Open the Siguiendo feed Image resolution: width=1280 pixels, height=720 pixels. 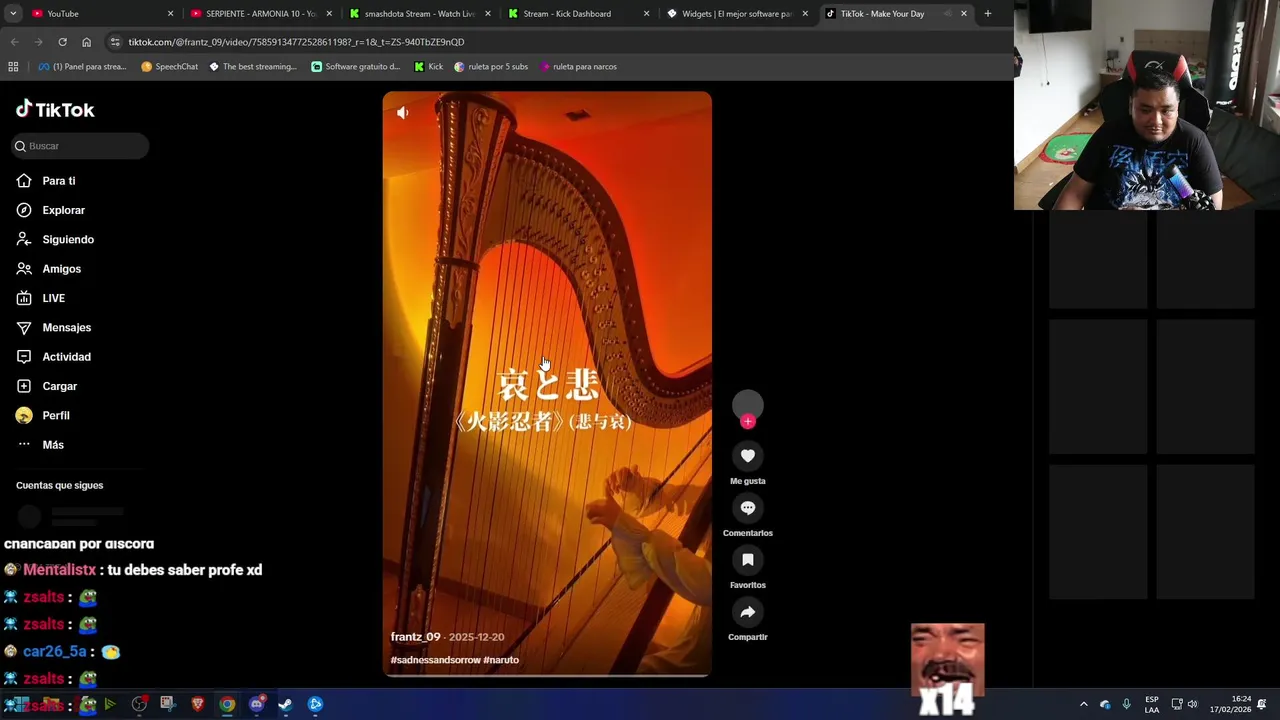68,240
